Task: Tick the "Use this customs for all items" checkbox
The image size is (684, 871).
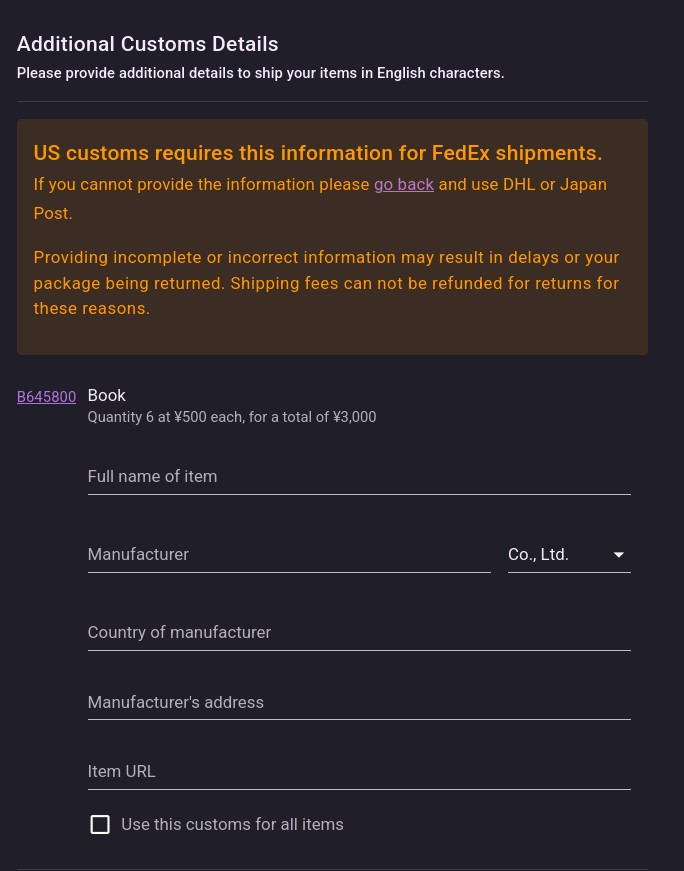Action: point(100,824)
